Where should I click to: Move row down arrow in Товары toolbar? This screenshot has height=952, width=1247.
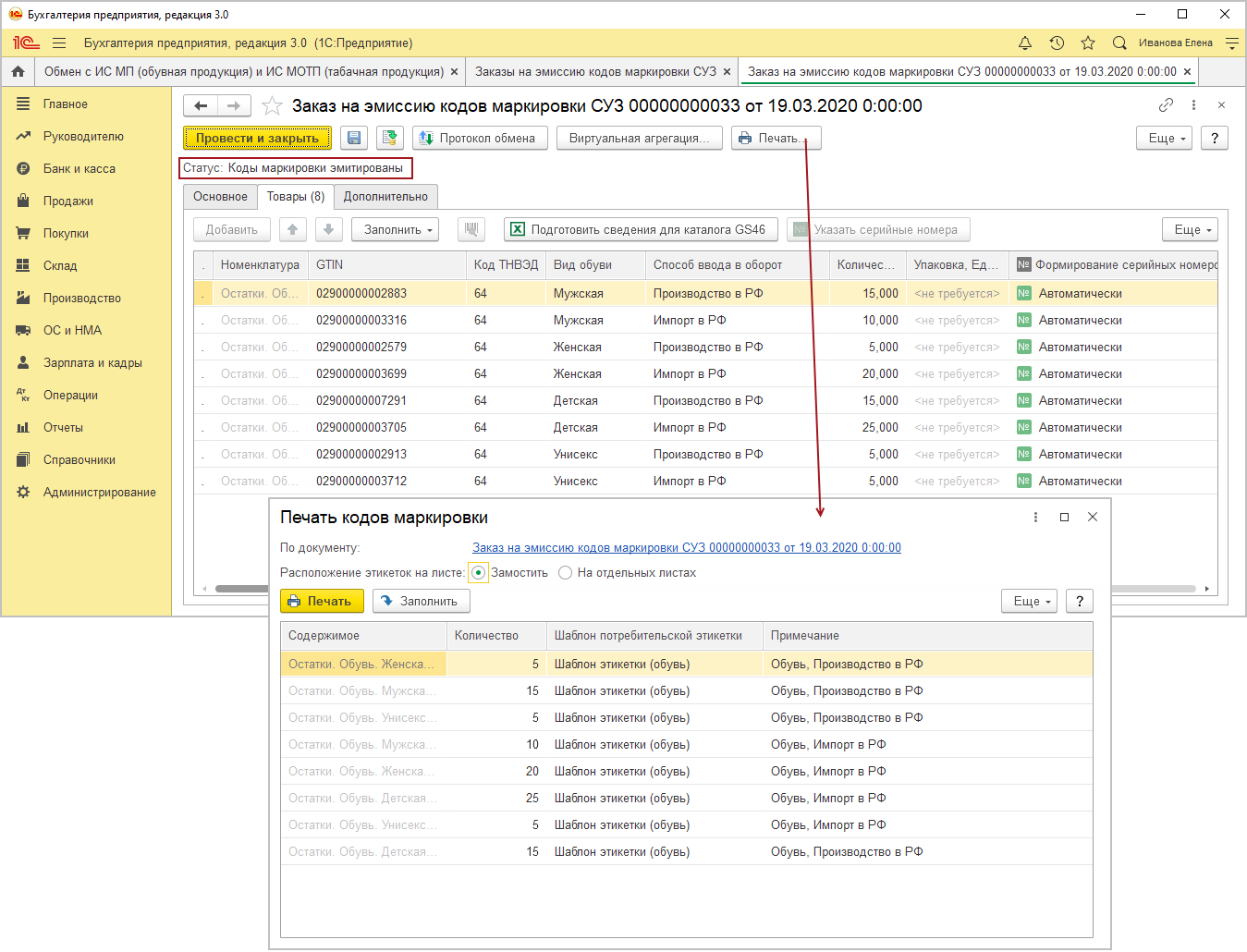329,229
